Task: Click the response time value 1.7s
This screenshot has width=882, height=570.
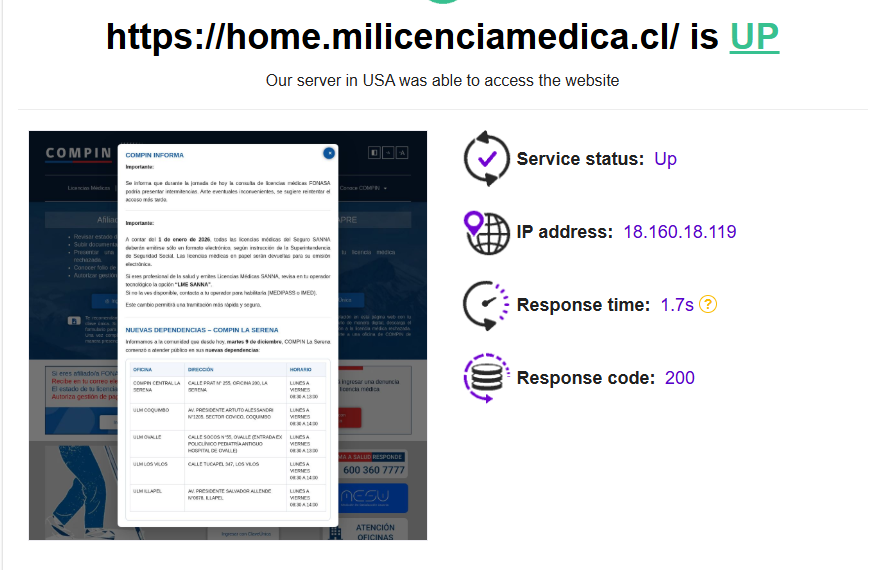Action: pyautogui.click(x=677, y=304)
